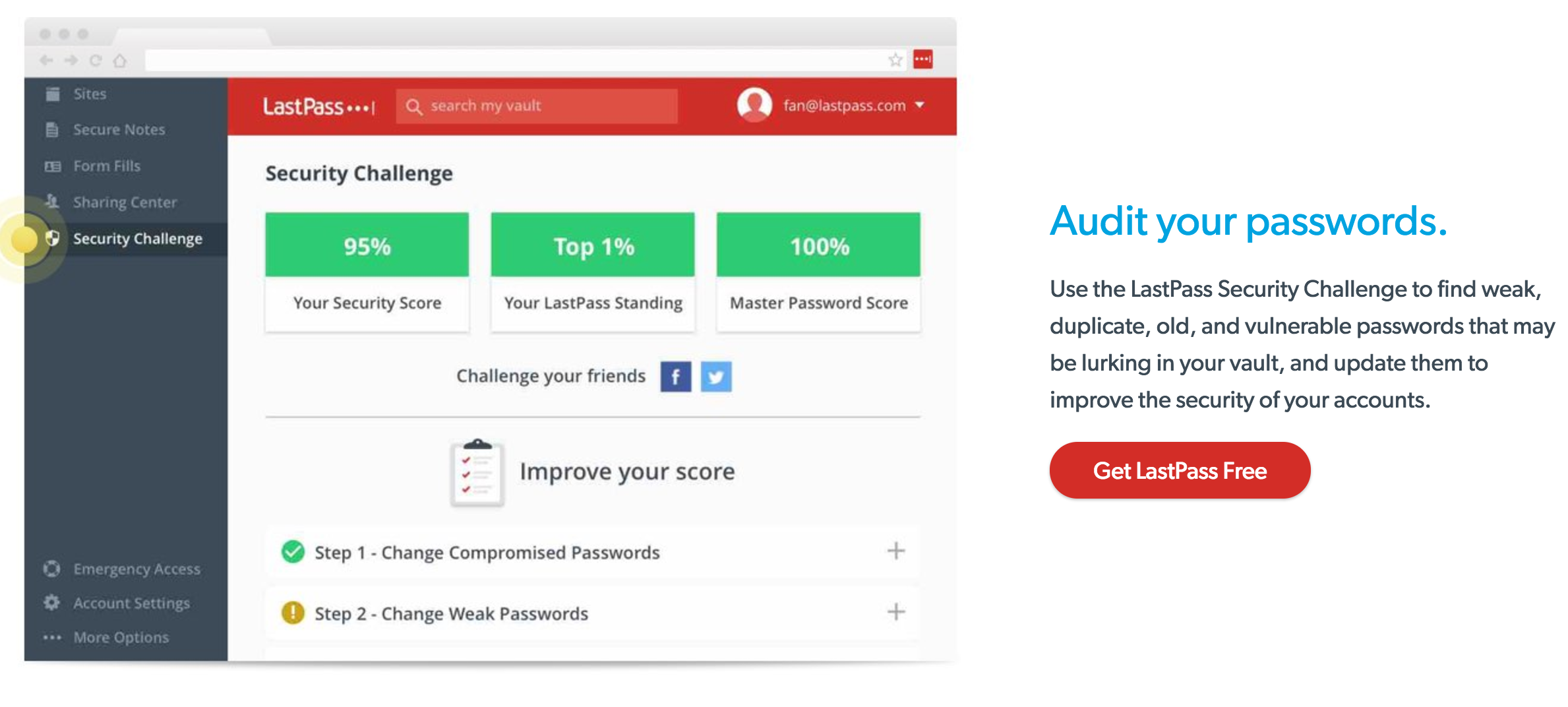1568x707 pixels.
Task: Click the browser tab
Action: click(193, 36)
